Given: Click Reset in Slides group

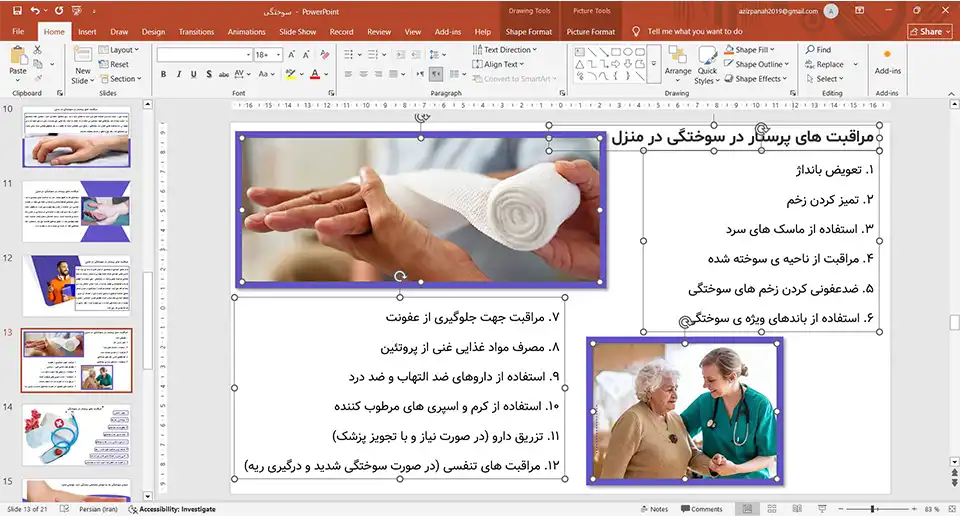Looking at the screenshot, I should pyautogui.click(x=114, y=64).
